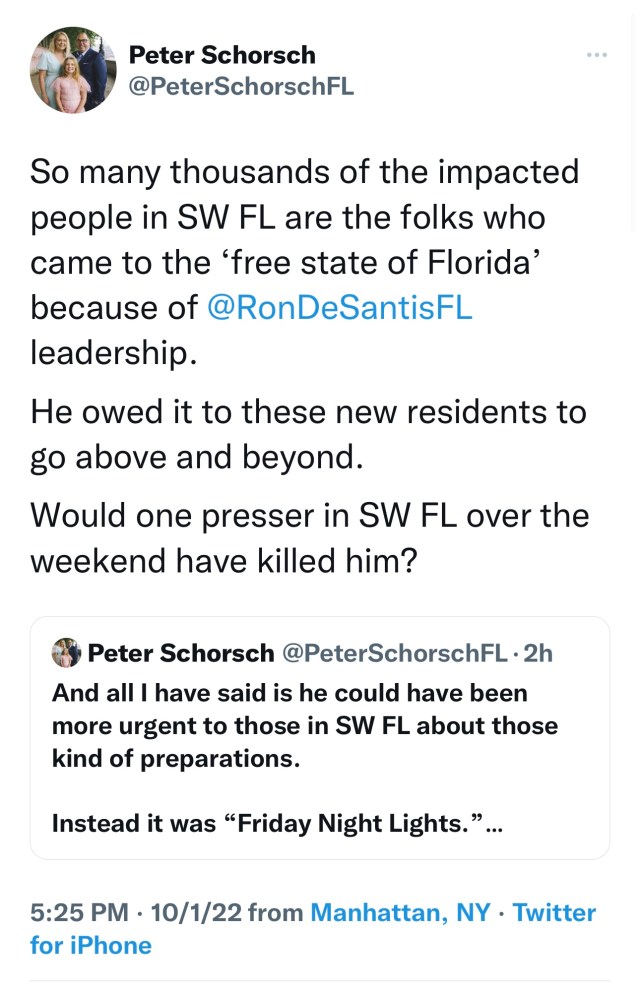
Task: Open the @RonDeSantisFL mention link
Action: pos(339,308)
